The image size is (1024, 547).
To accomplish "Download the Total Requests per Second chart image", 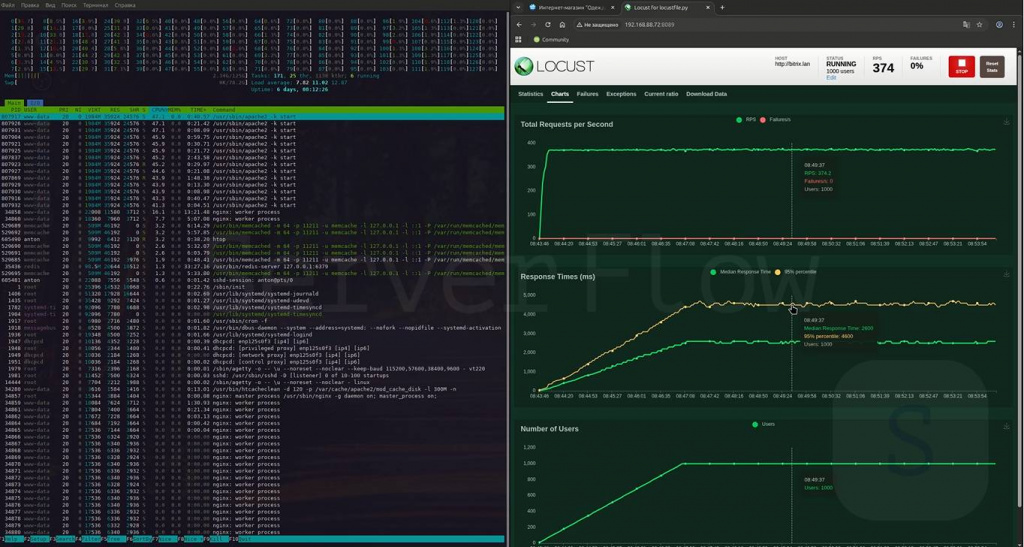I will [x=1006, y=121].
